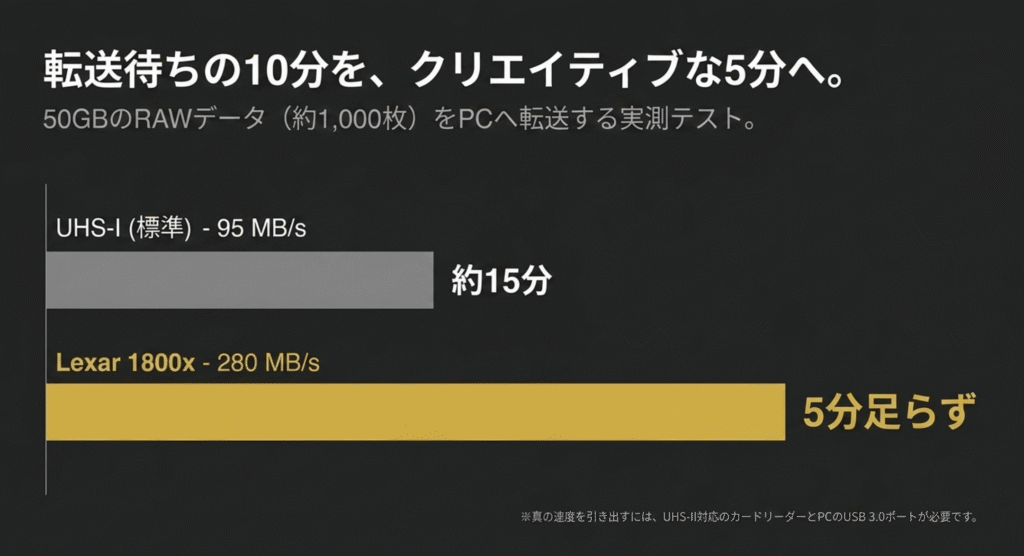Click 5分へ at end of headline
The image size is (1024, 556).
774,70
